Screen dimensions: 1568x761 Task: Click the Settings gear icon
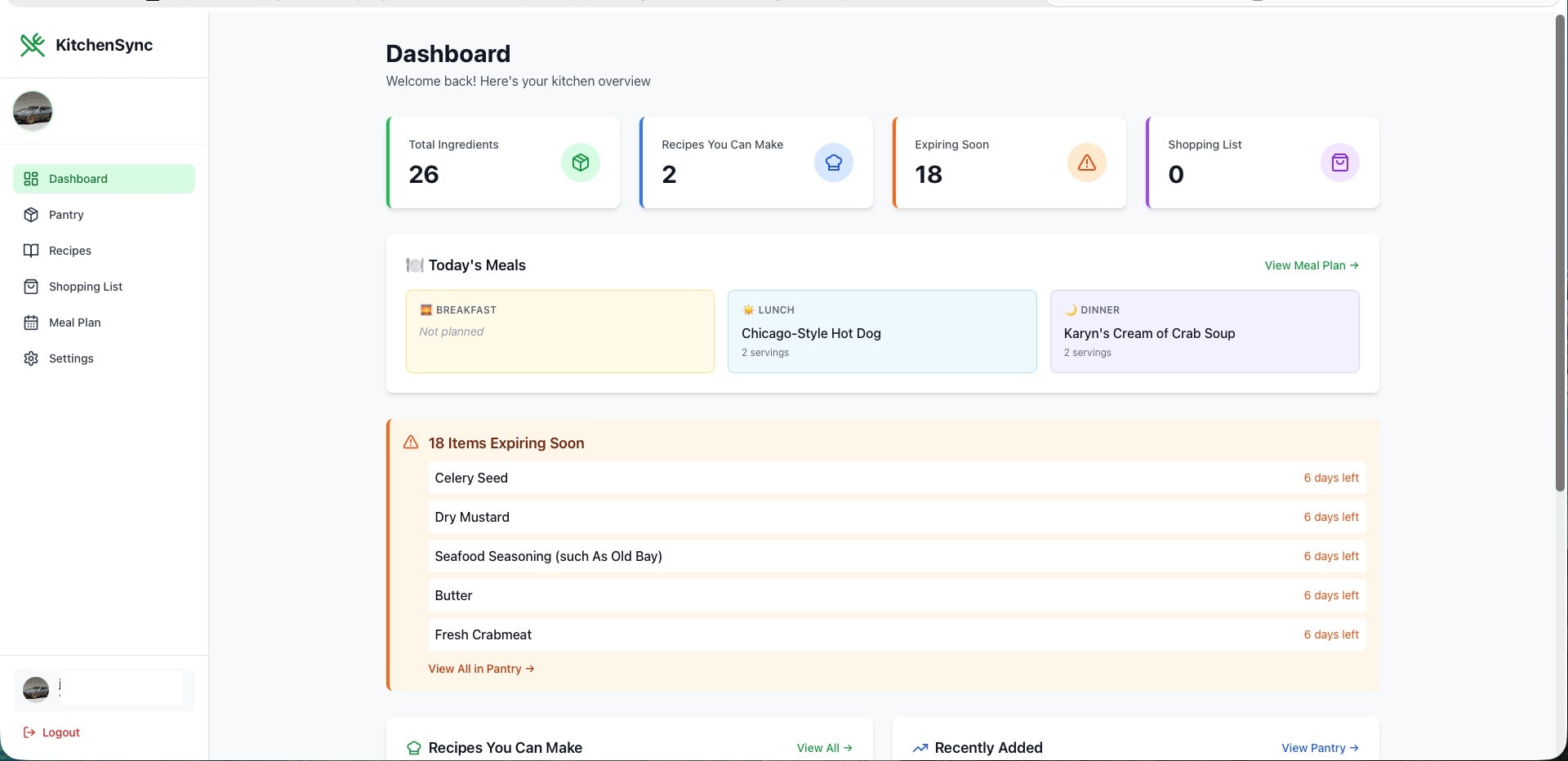[31, 358]
